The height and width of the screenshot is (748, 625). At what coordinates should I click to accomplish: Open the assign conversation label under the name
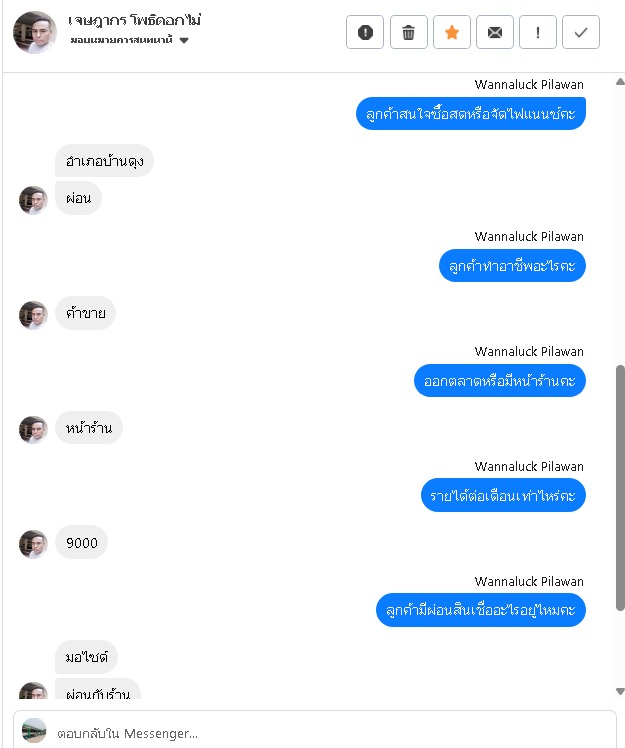coord(122,40)
